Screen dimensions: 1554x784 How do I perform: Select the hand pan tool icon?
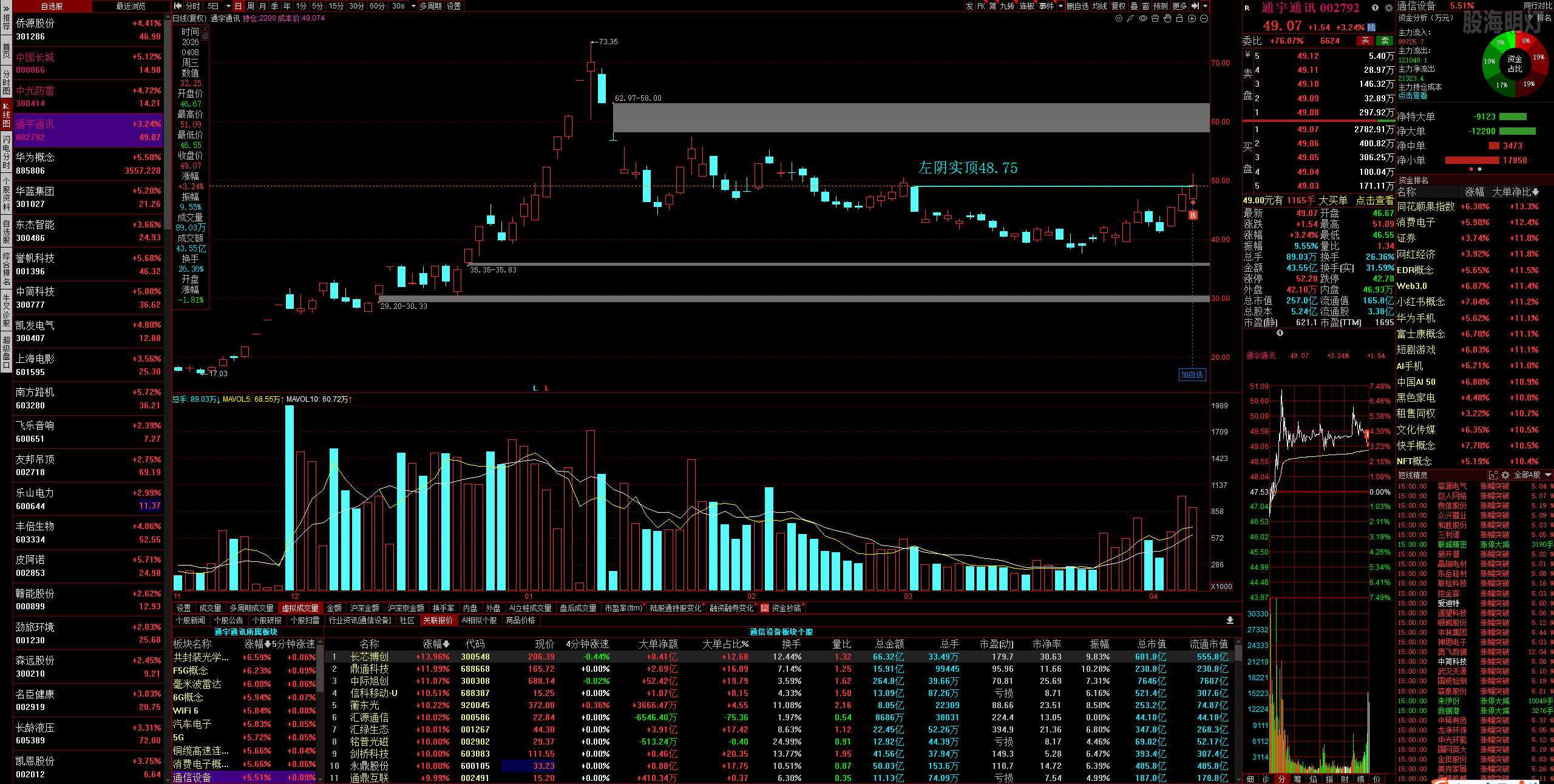(1167, 18)
